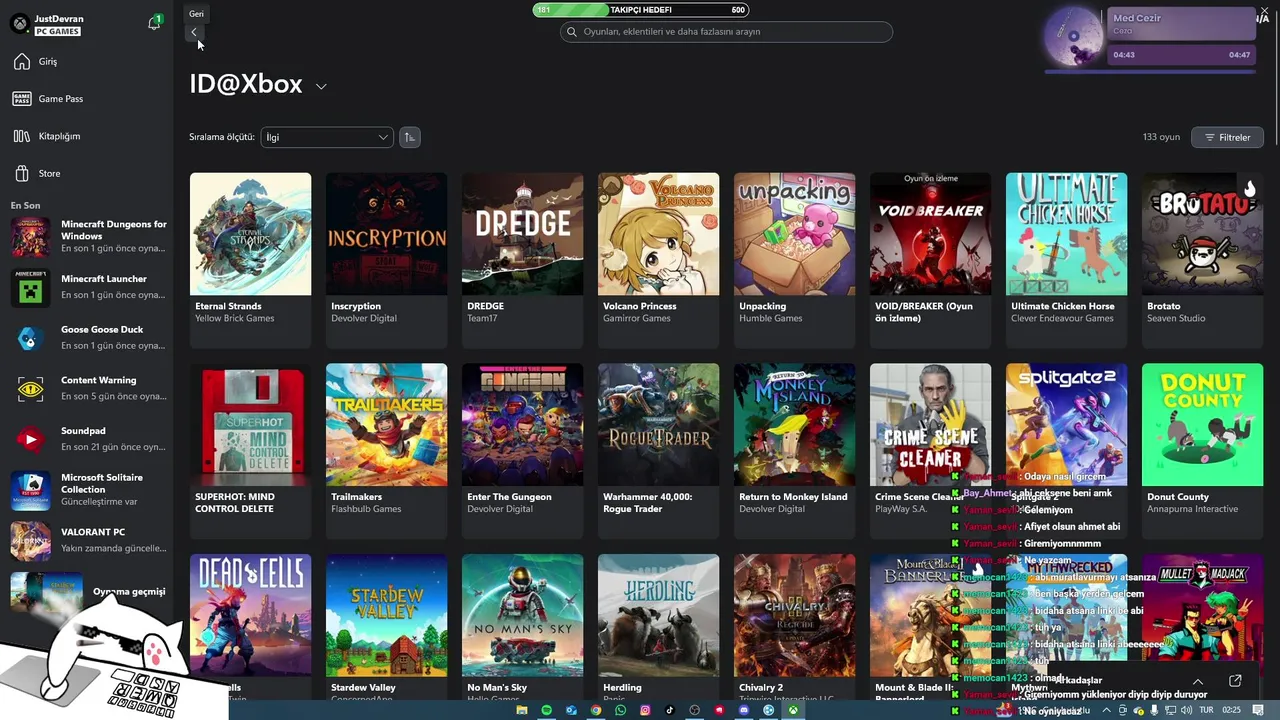Open the Donut County game tile
Image resolution: width=1280 pixels, height=720 pixels.
[x=1202, y=451]
